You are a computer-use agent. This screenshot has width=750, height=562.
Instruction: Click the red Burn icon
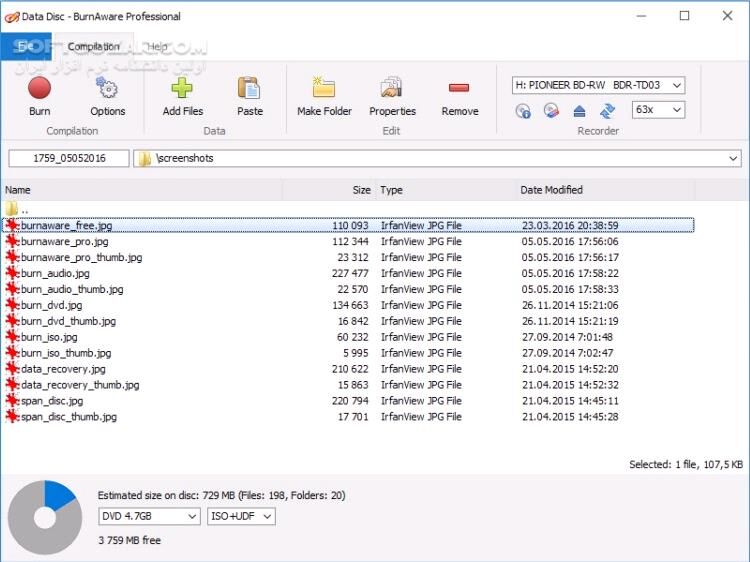[x=40, y=88]
